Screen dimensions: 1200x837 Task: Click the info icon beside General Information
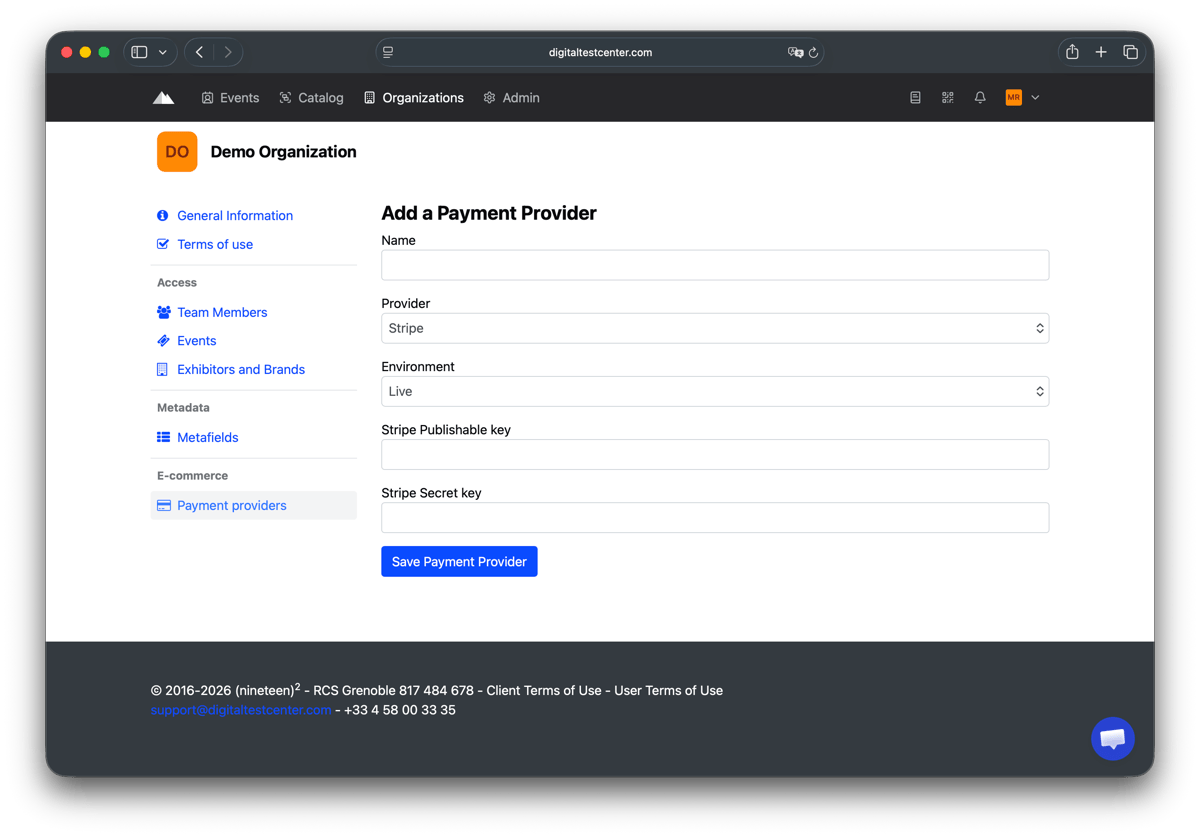tap(163, 215)
